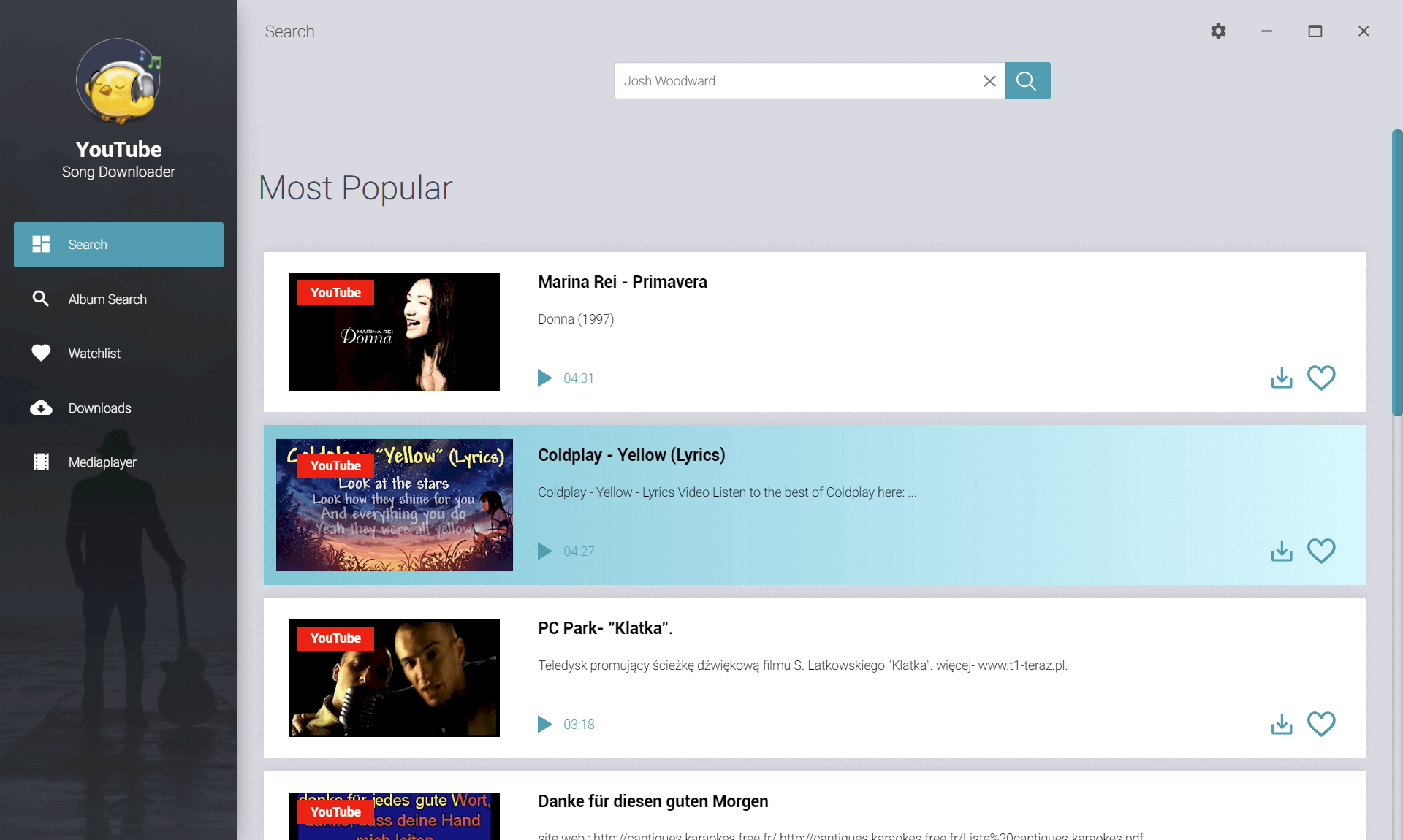Add Coldplay Yellow to Watchlist

tap(1321, 550)
